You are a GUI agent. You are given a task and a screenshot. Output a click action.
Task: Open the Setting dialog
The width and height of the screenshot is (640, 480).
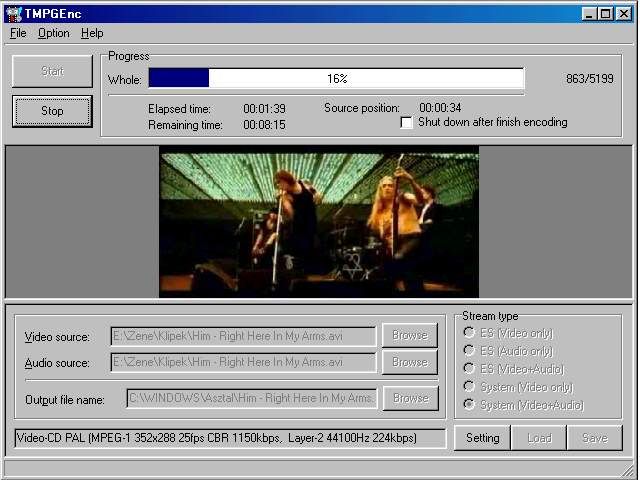(x=482, y=438)
